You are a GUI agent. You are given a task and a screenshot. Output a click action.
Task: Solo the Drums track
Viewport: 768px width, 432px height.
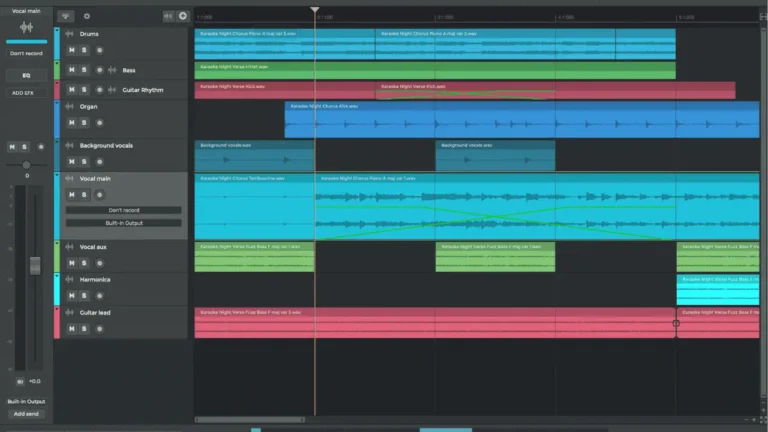(84, 50)
